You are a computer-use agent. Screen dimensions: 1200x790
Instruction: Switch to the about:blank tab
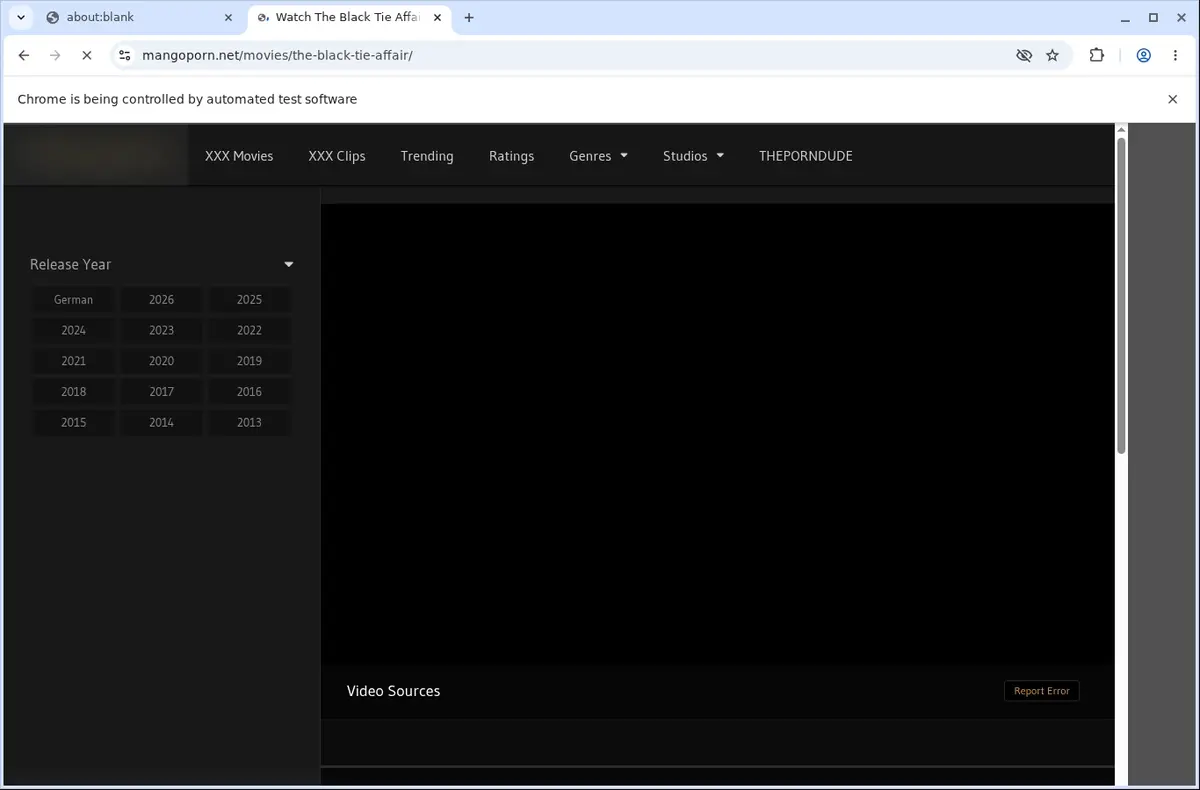140,17
